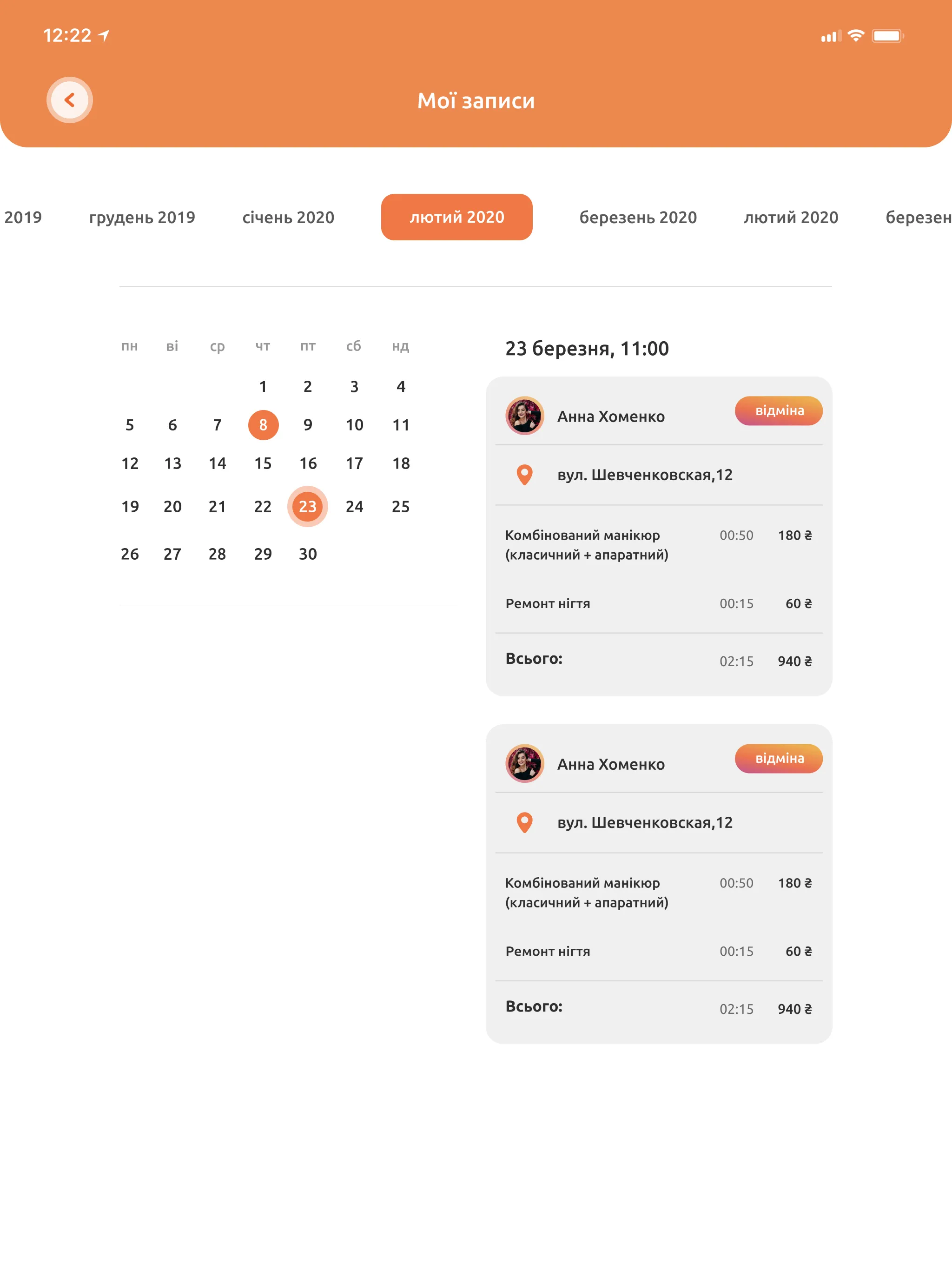Navigate to грудень 2019 month

coord(141,217)
